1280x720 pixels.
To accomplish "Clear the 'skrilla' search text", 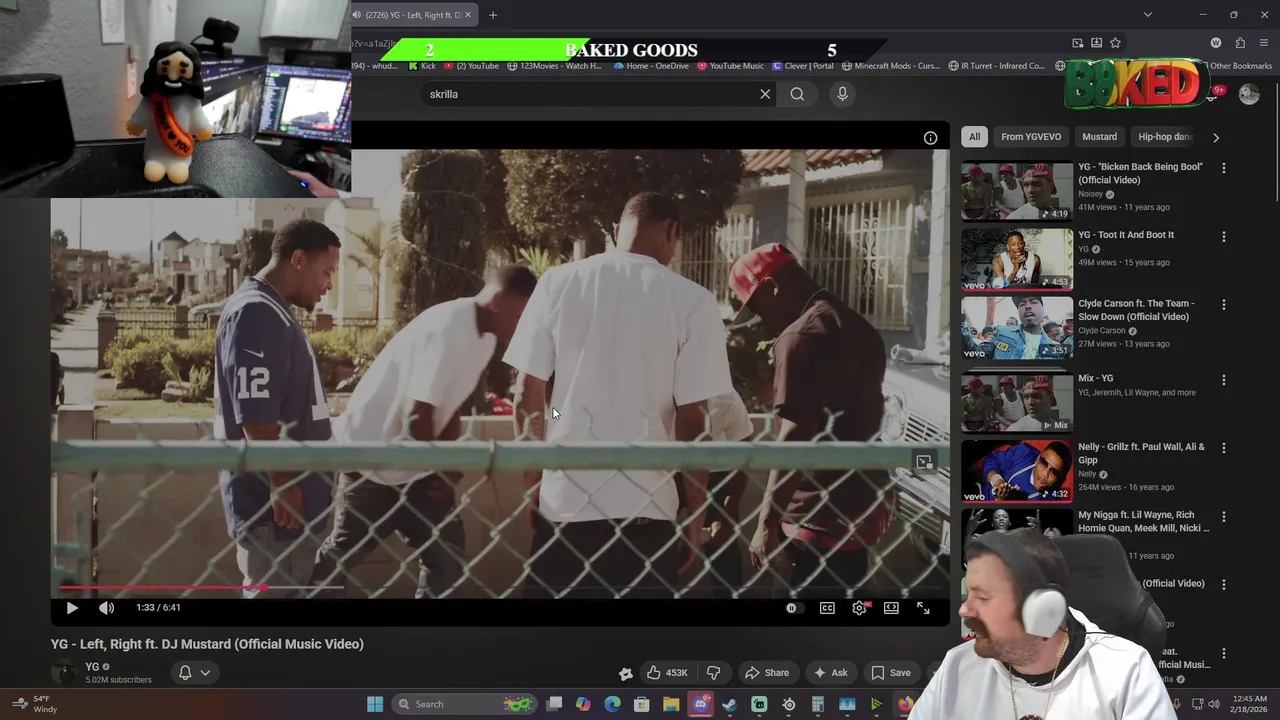I will [765, 94].
